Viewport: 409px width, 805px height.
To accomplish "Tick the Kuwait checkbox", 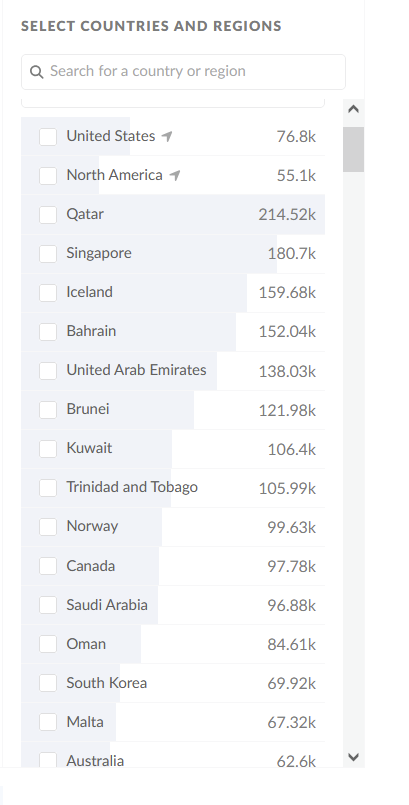I will coord(48,449).
